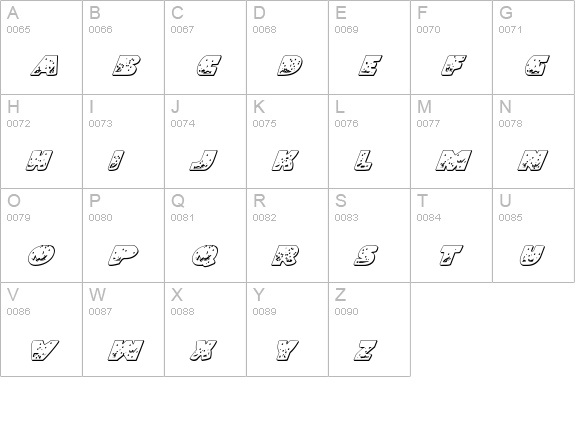Click the textured B glyph preview
This screenshot has width=575, height=421.
(x=127, y=66)
